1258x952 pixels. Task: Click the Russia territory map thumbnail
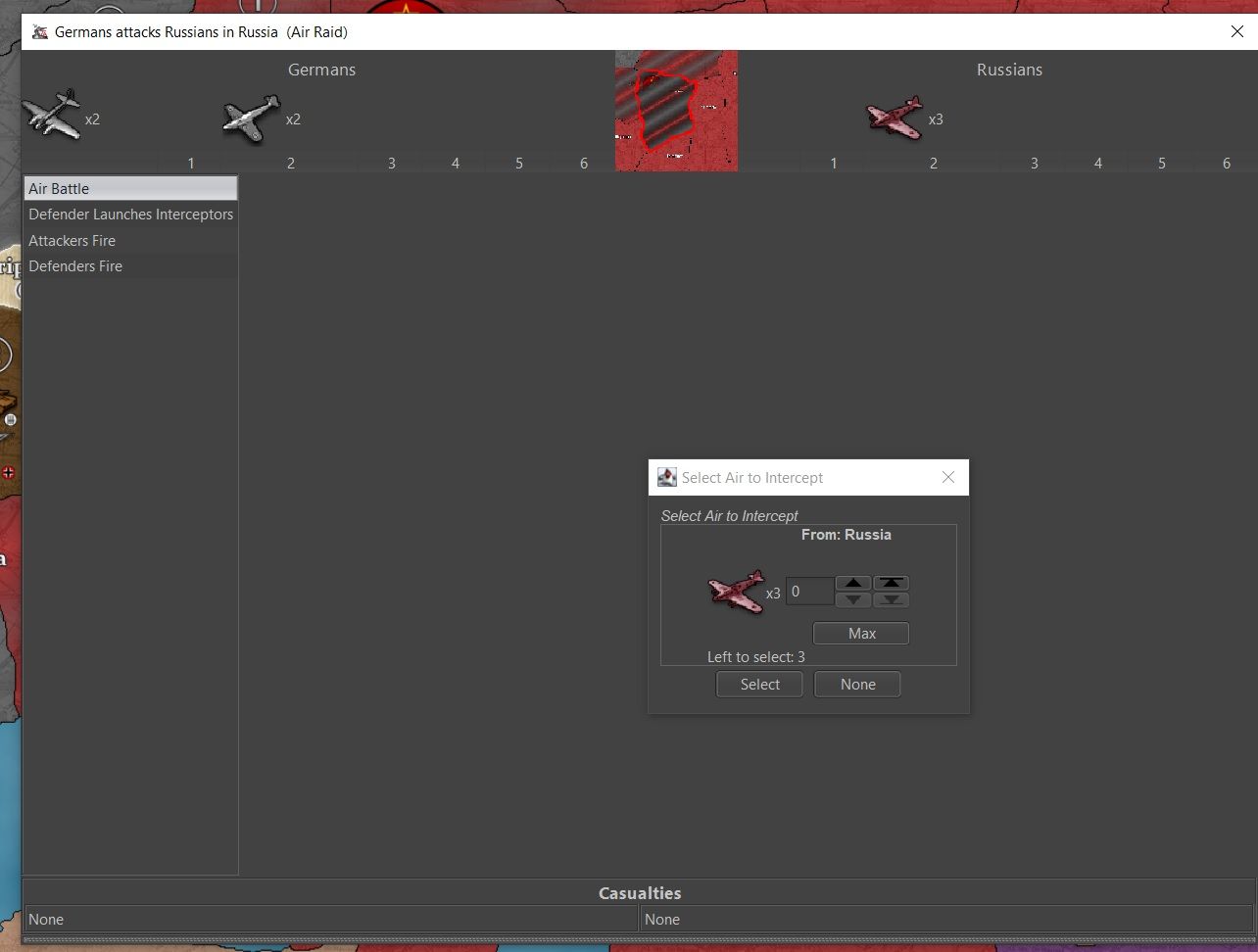(x=676, y=111)
